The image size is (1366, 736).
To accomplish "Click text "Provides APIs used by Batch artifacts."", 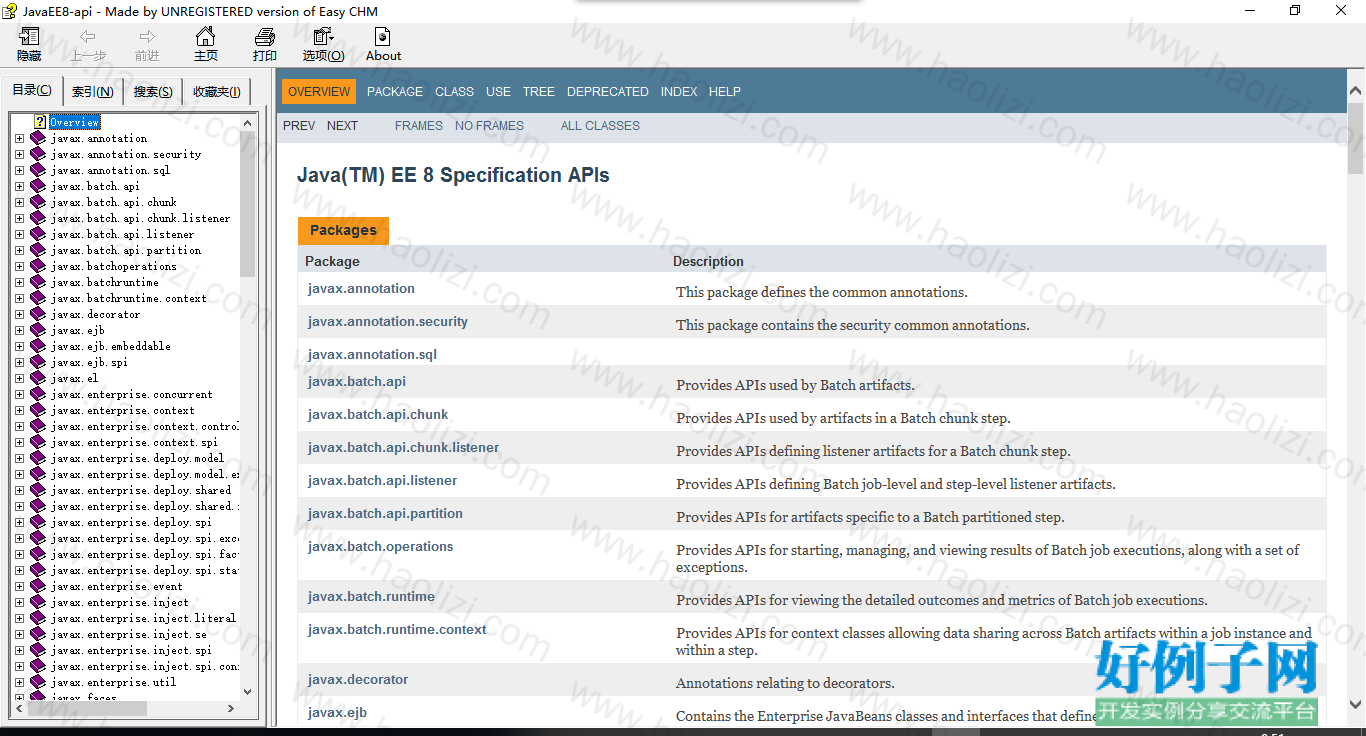I will coord(795,386).
